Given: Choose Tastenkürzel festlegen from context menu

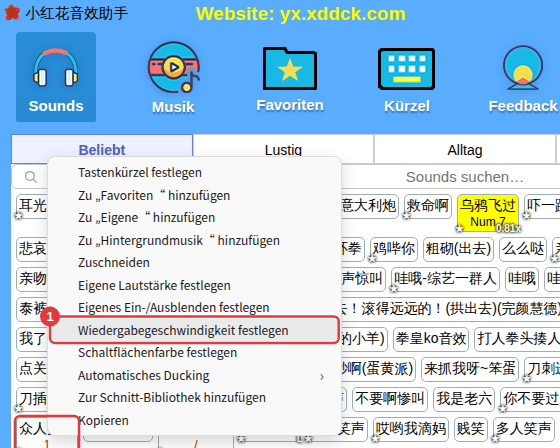Looking at the screenshot, I should [x=194, y=173].
